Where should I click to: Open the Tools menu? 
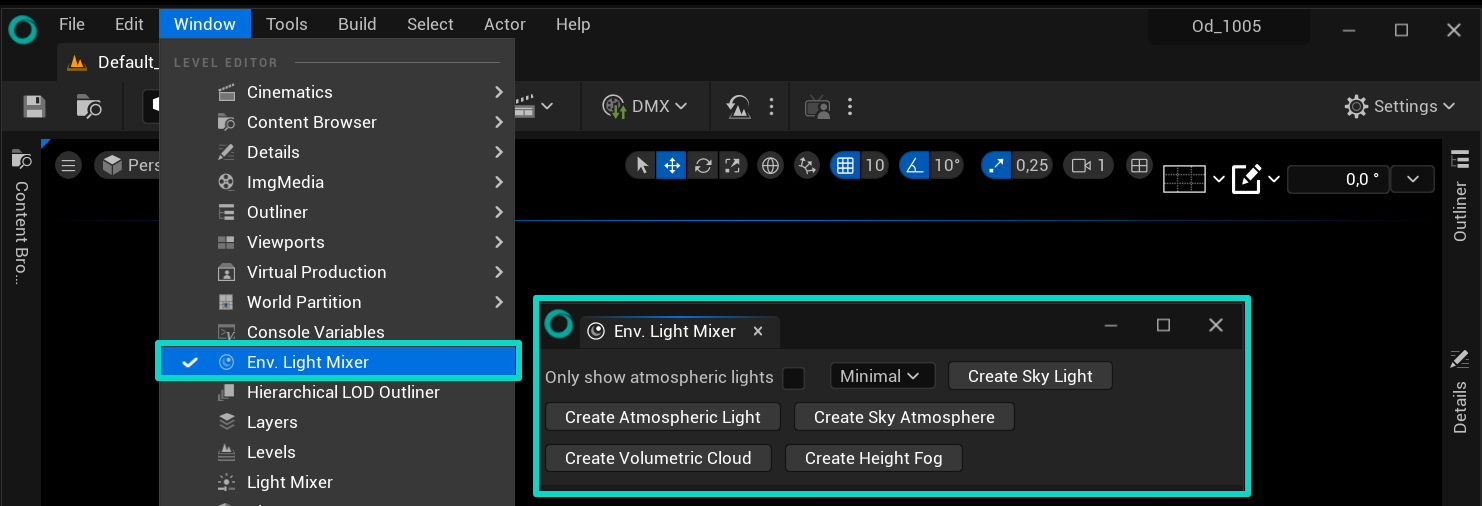[x=286, y=24]
